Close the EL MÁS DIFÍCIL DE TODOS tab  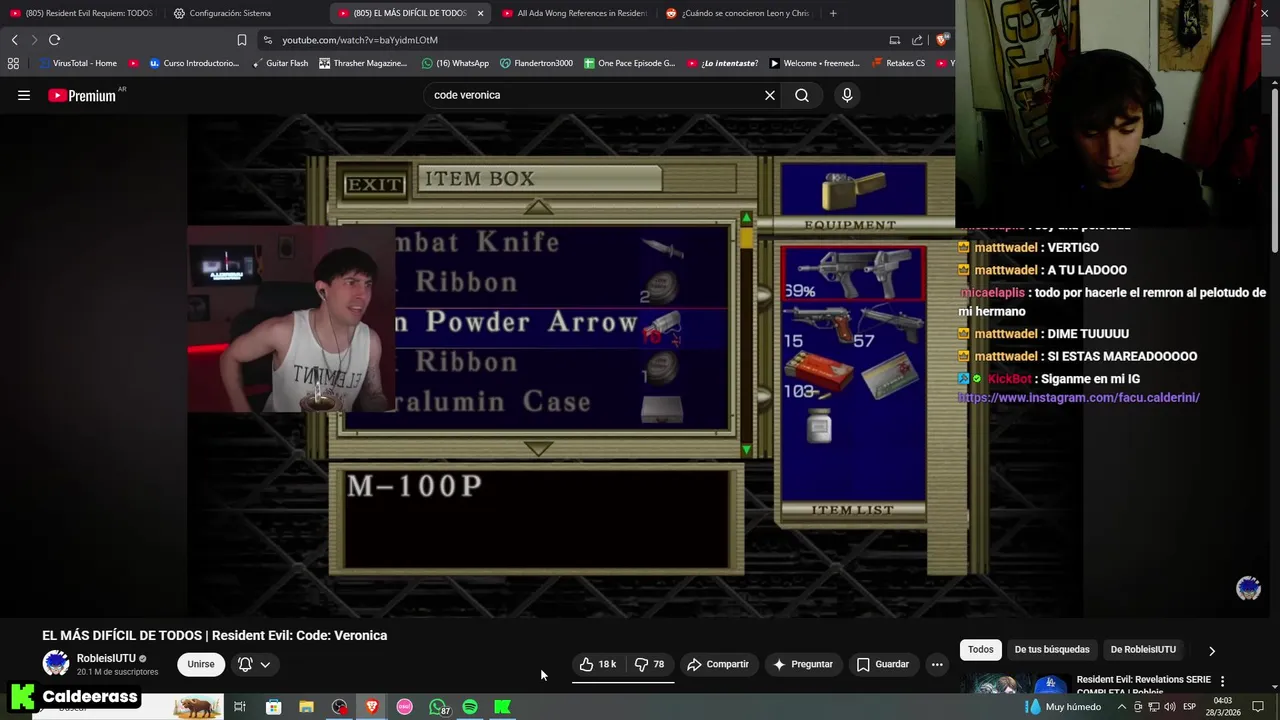pyautogui.click(x=481, y=13)
